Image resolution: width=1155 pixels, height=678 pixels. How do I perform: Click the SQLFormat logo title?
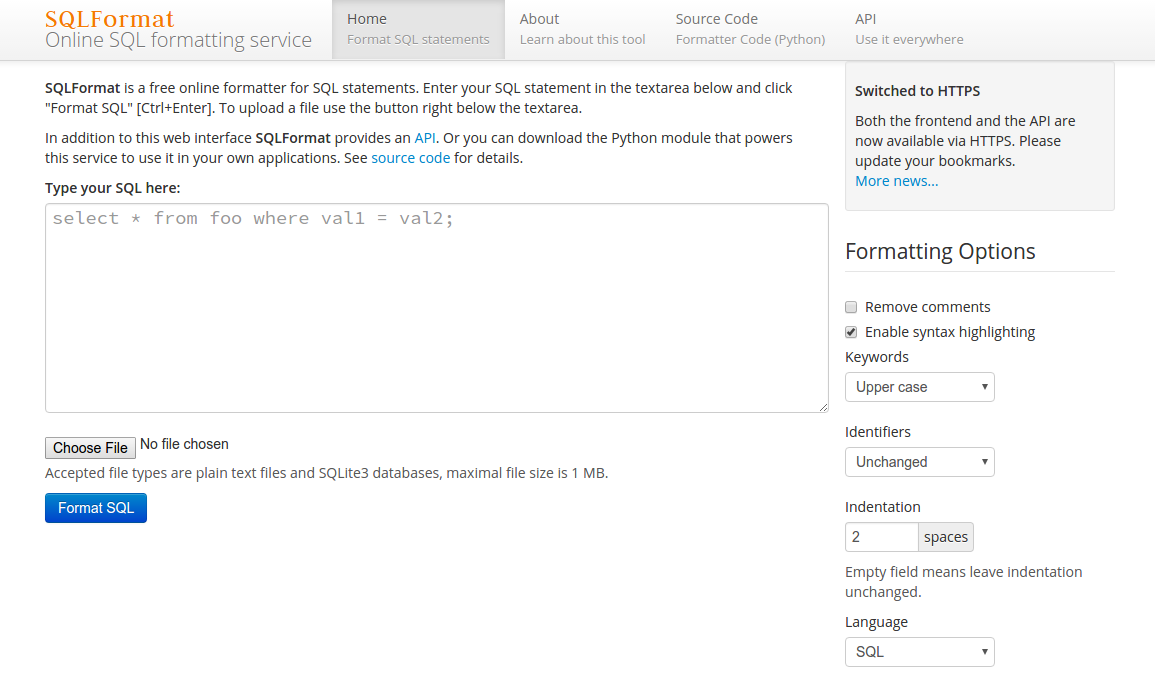110,18
